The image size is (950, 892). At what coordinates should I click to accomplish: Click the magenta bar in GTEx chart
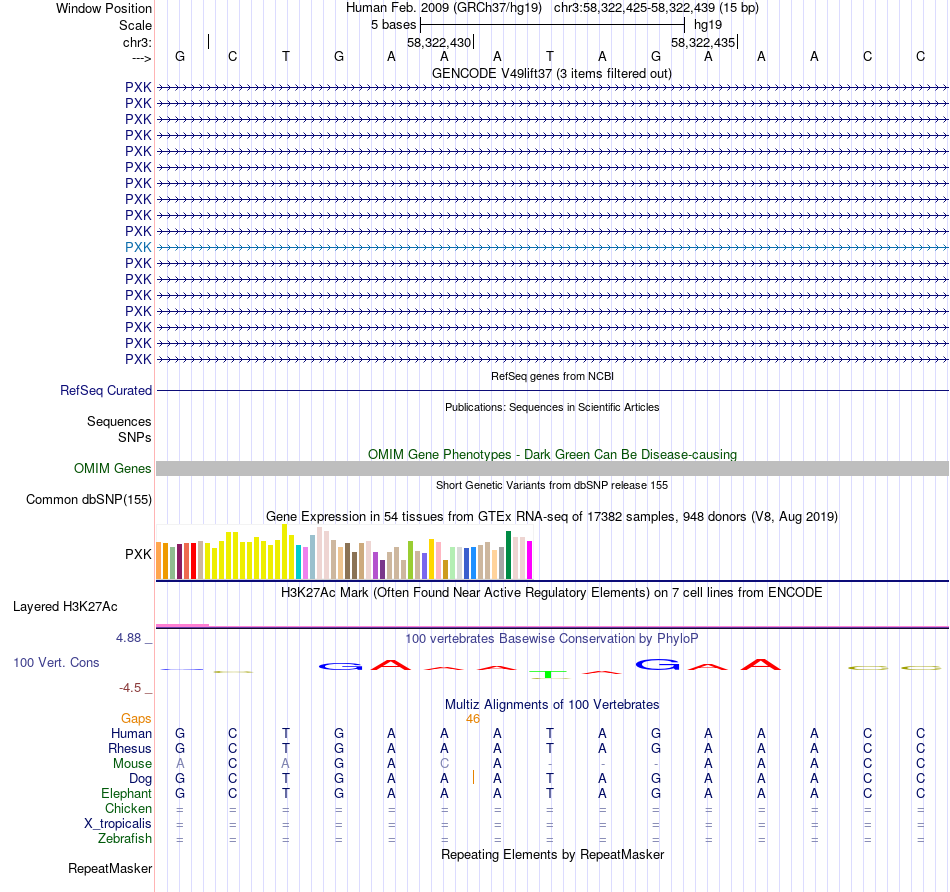[530, 560]
